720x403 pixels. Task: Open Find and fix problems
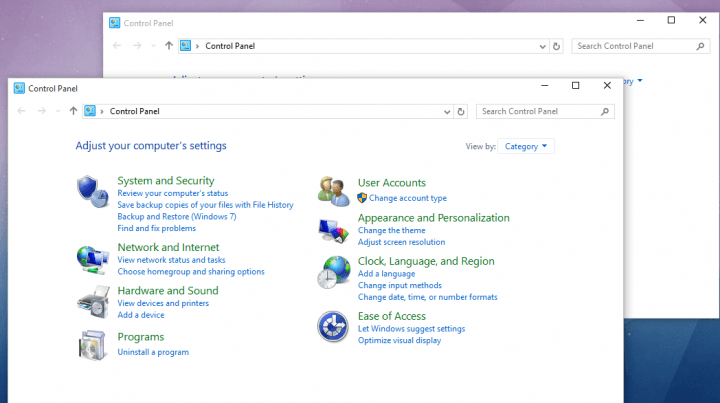157,228
